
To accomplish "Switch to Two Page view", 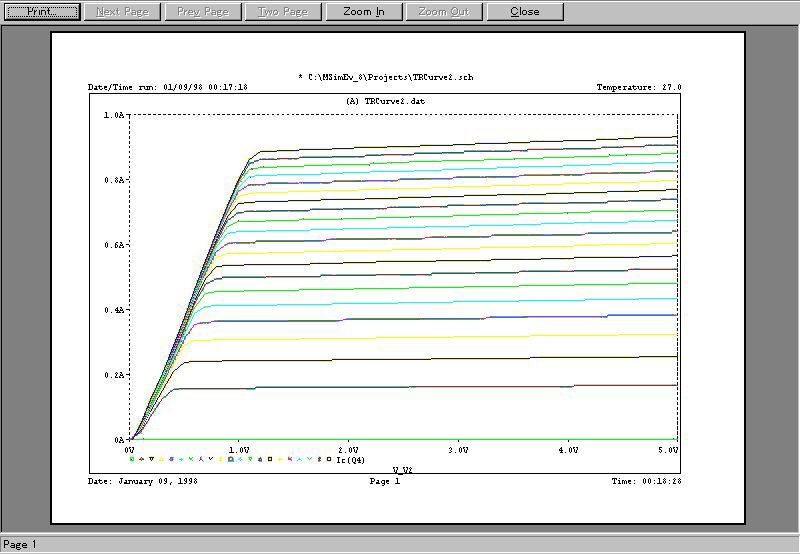I will tap(283, 12).
